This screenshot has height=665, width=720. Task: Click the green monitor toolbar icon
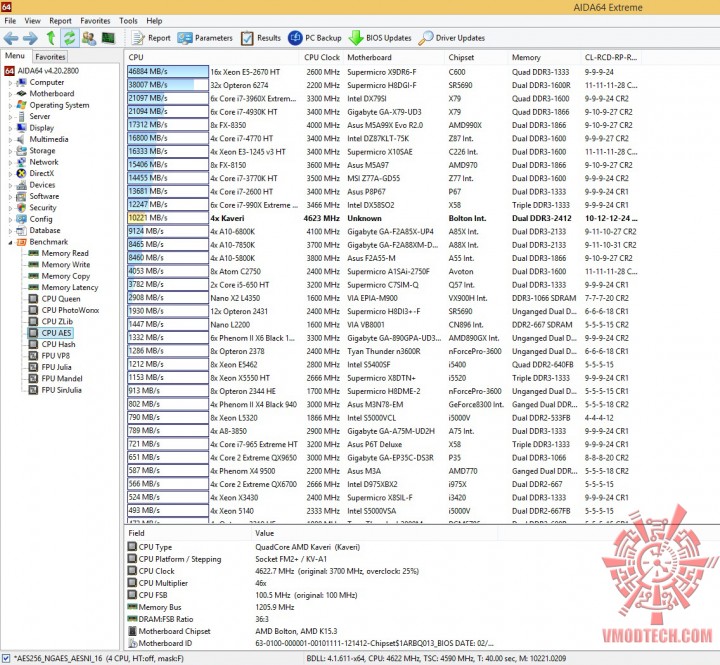point(108,38)
